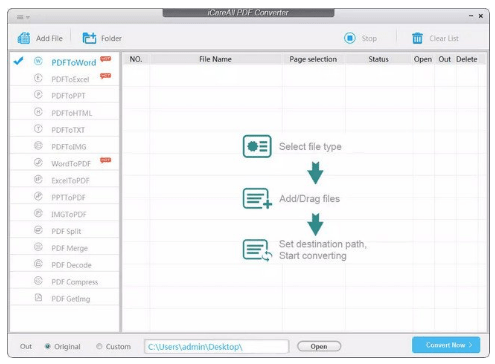Click the WordToPDF circle icon
The width and height of the screenshot is (495, 364).
(38, 162)
